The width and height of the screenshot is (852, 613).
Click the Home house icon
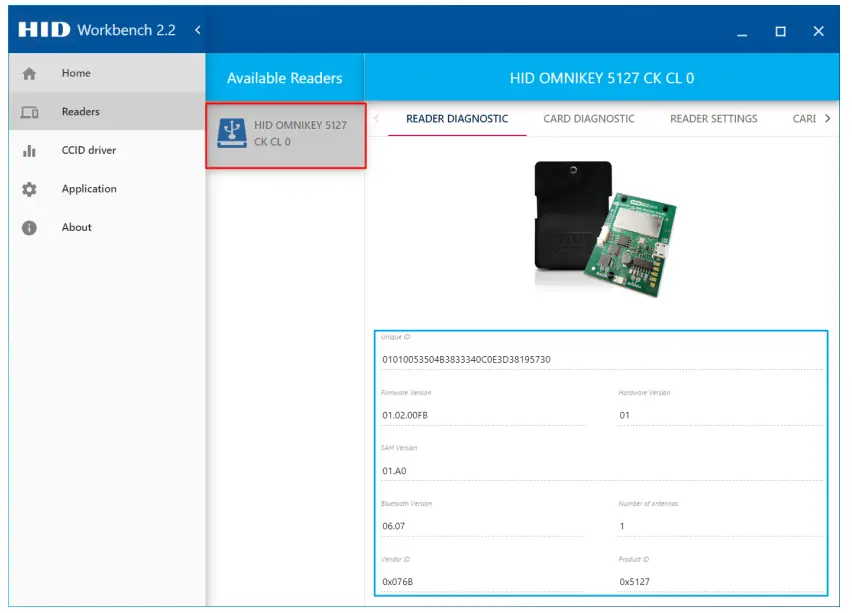(29, 73)
